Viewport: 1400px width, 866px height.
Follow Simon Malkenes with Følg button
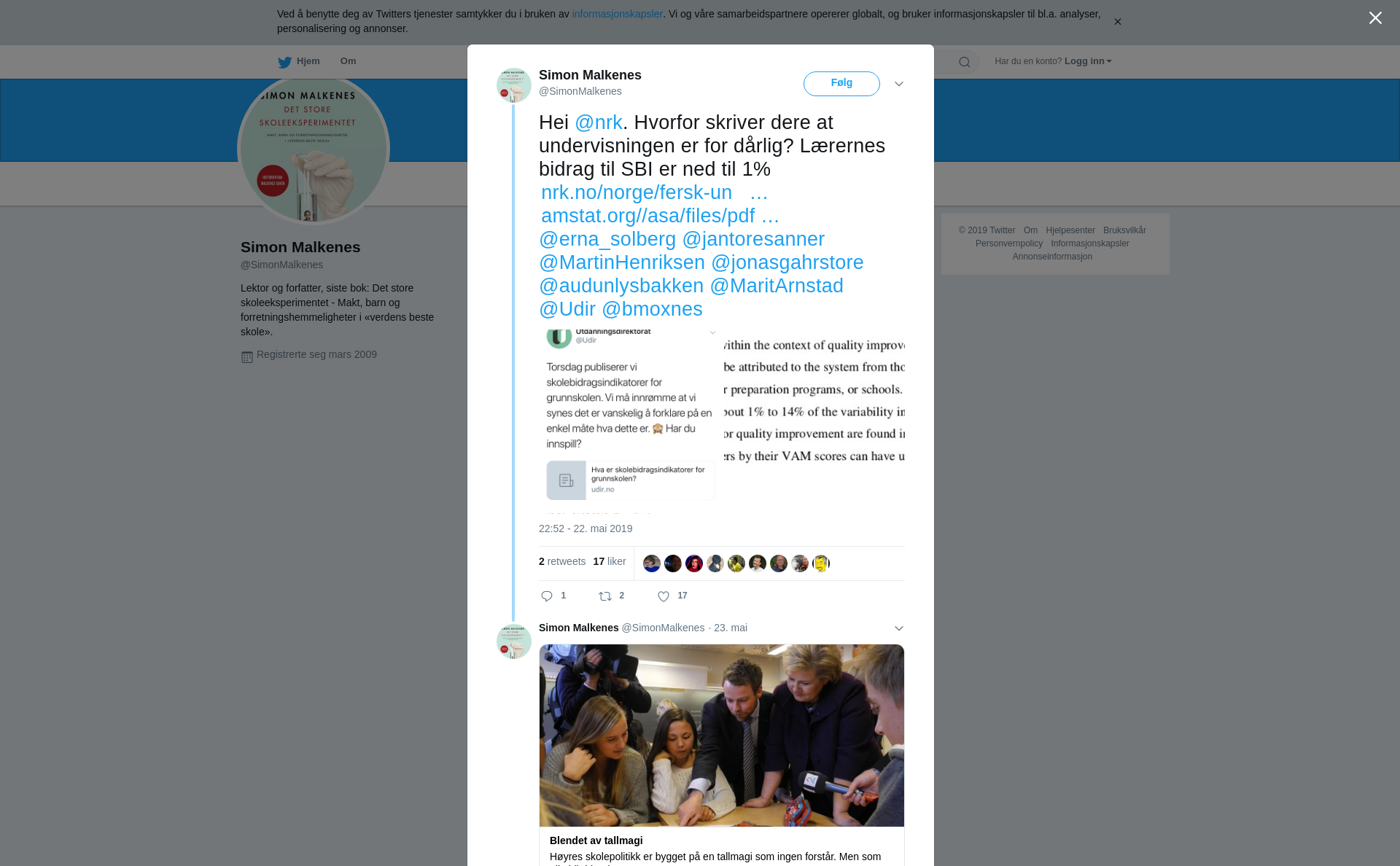(841, 84)
